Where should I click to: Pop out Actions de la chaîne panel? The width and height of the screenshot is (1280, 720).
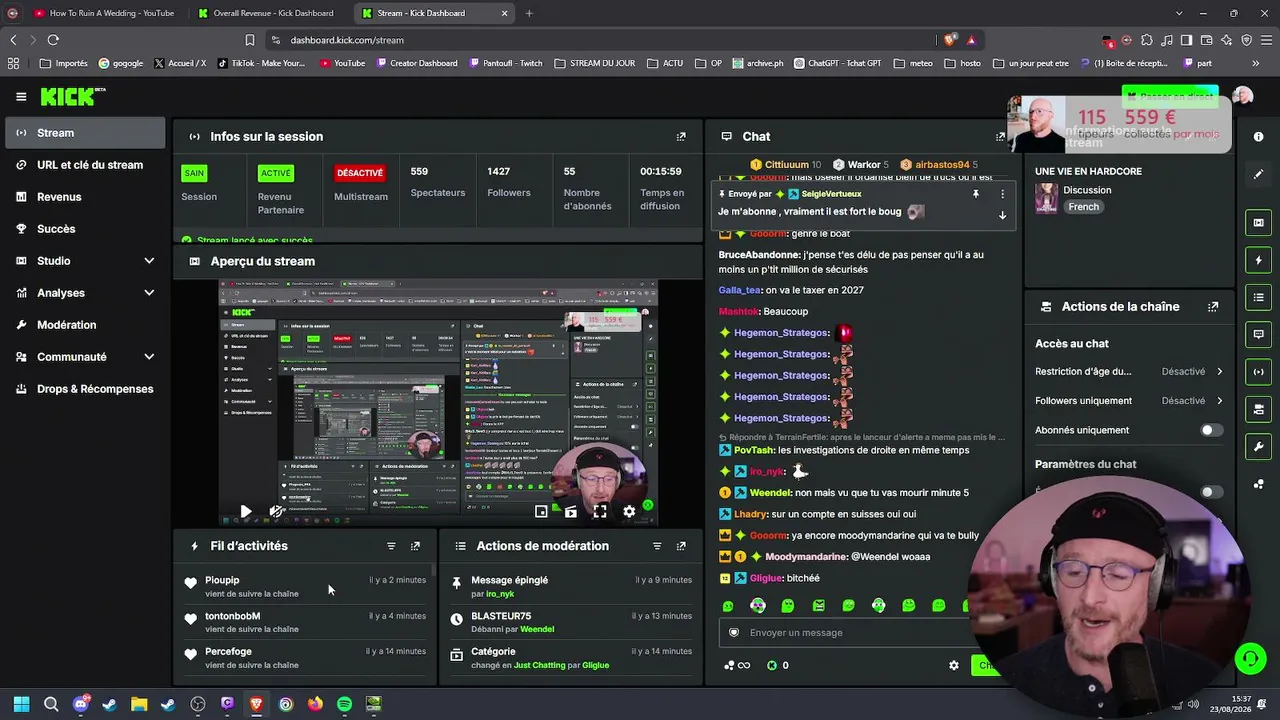tap(1213, 307)
